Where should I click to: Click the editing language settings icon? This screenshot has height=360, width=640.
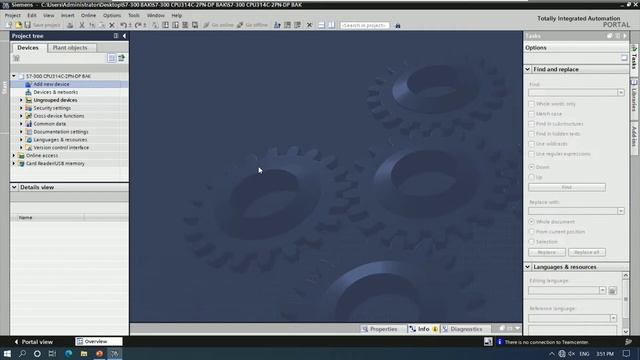coord(612,291)
